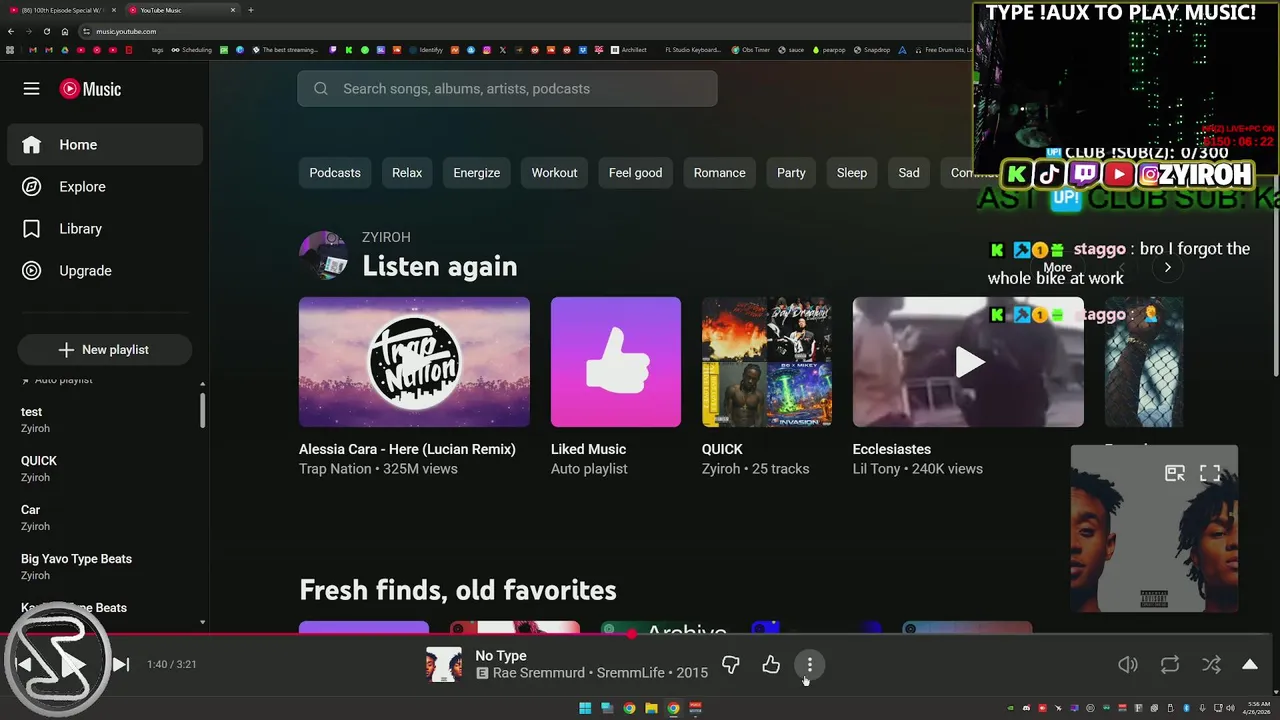Viewport: 1280px width, 720px height.
Task: Reload the current page
Action: click(x=47, y=31)
